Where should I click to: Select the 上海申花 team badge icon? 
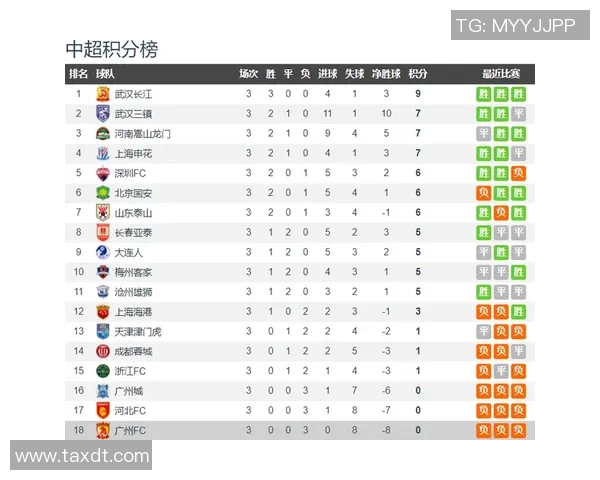click(x=102, y=153)
